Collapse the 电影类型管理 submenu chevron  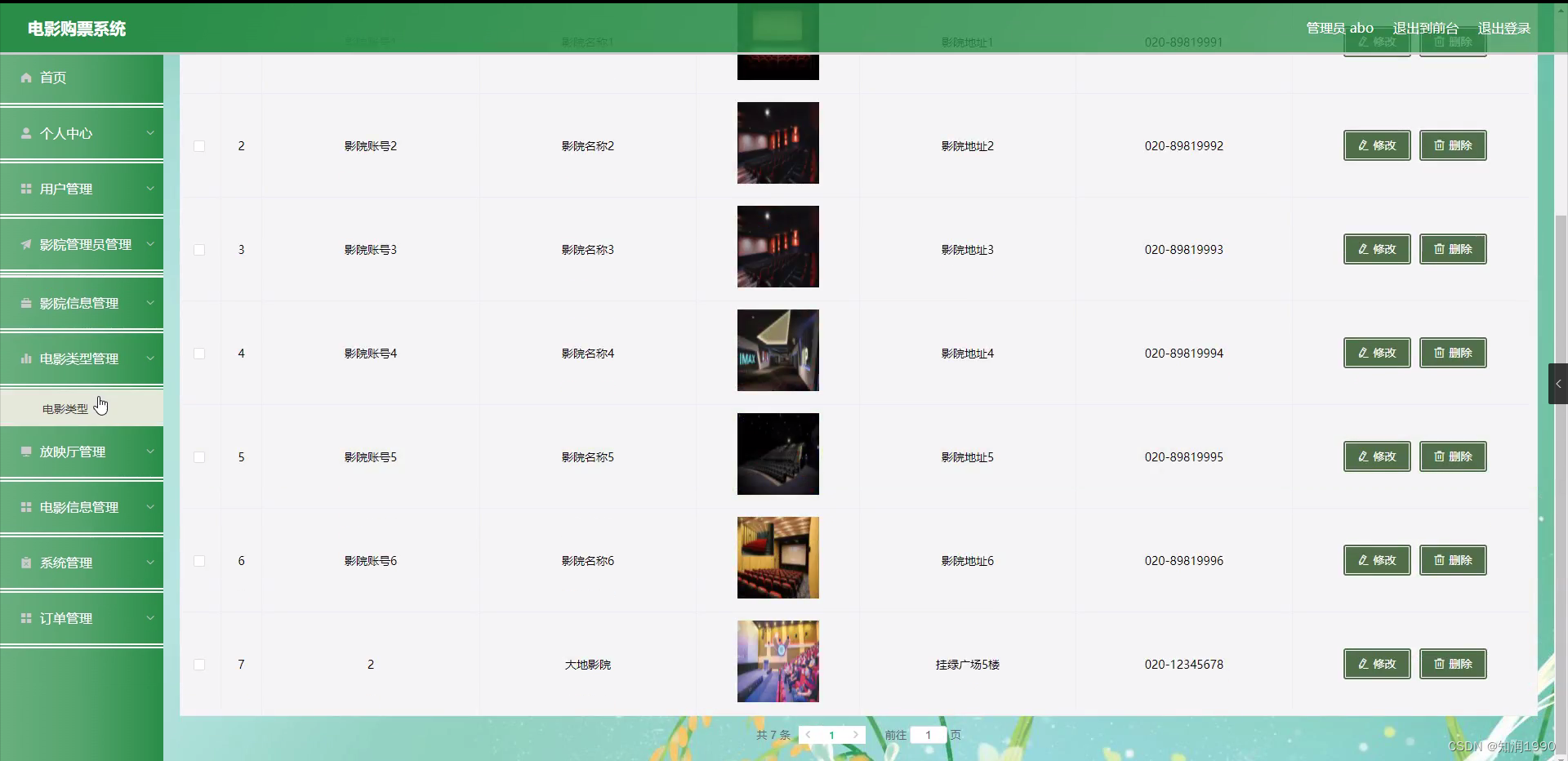point(150,358)
